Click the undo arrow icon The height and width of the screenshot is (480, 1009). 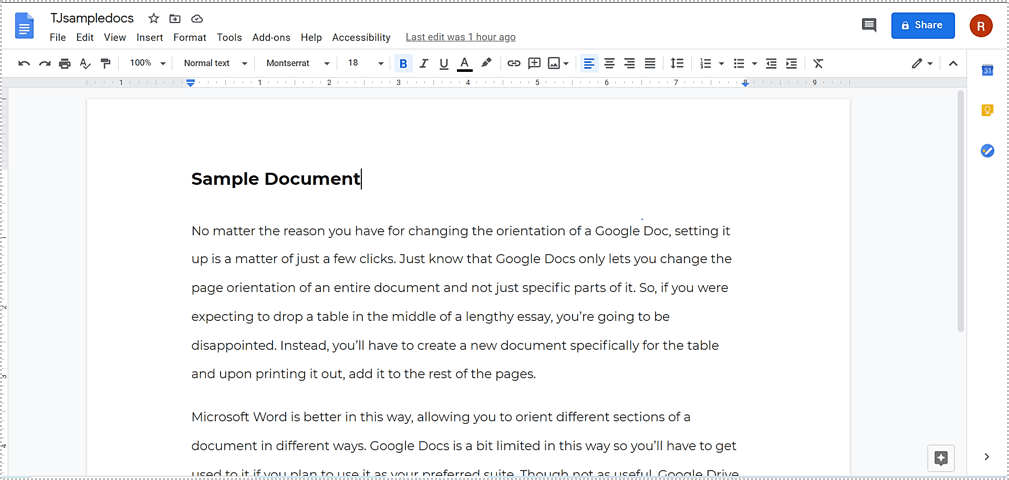pyautogui.click(x=24, y=63)
